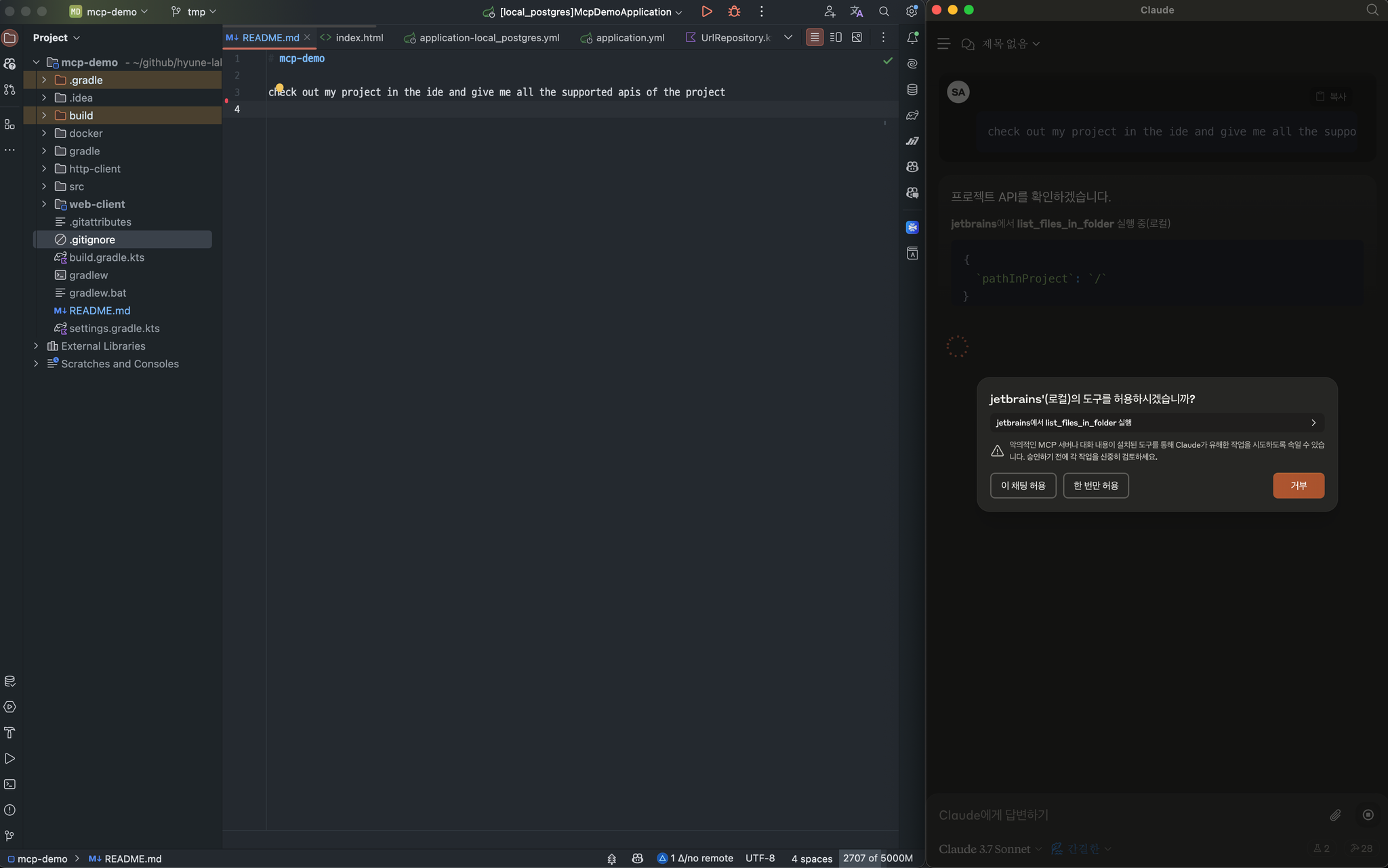Click the 거부 deny button
Viewport: 1388px width, 868px height.
coord(1298,486)
